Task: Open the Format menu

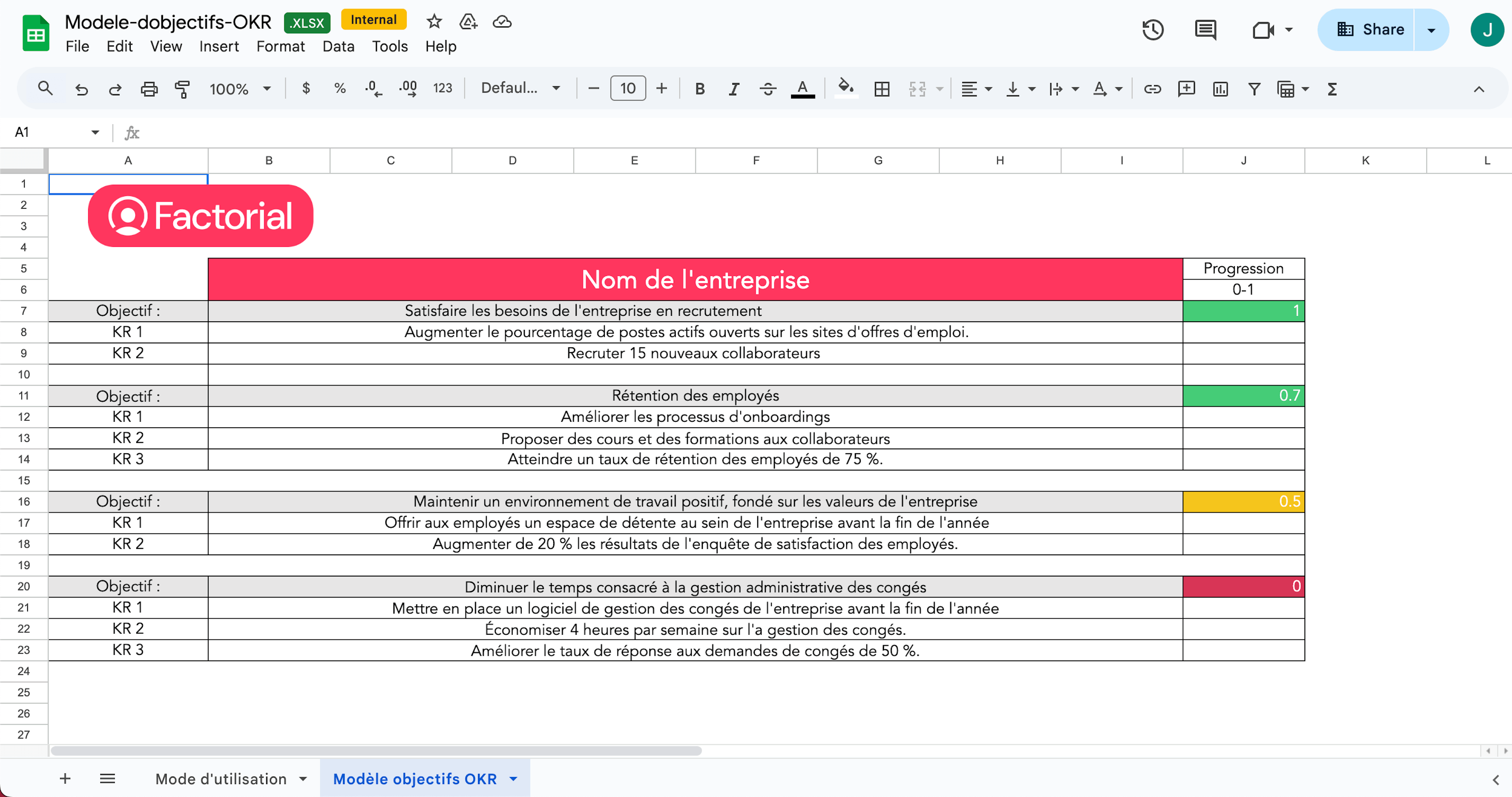Action: pos(280,46)
